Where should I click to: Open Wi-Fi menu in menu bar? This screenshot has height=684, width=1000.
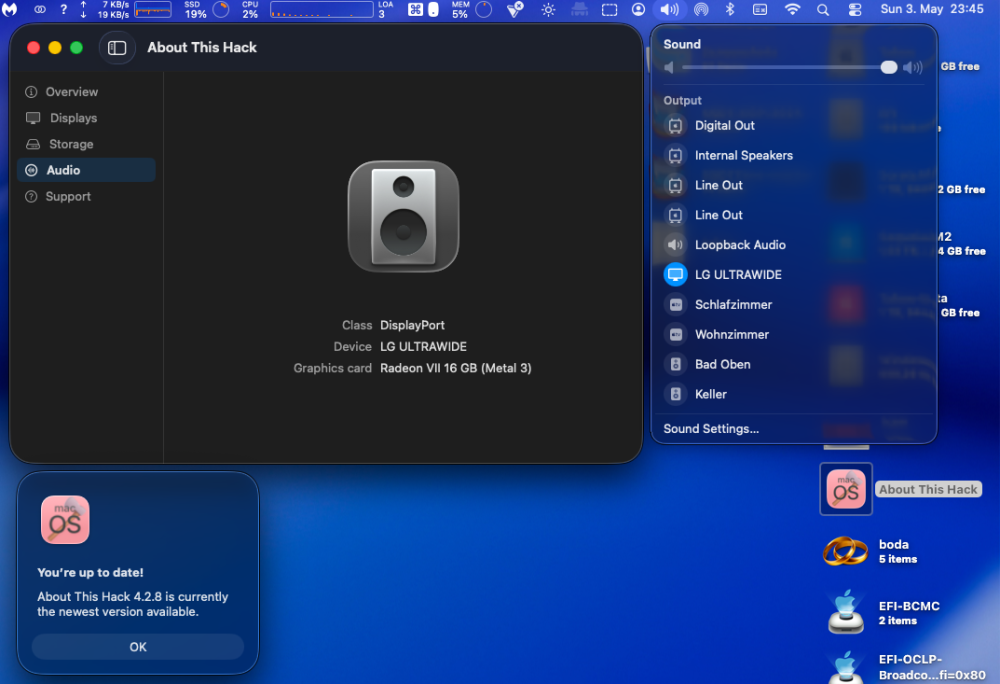(x=792, y=10)
